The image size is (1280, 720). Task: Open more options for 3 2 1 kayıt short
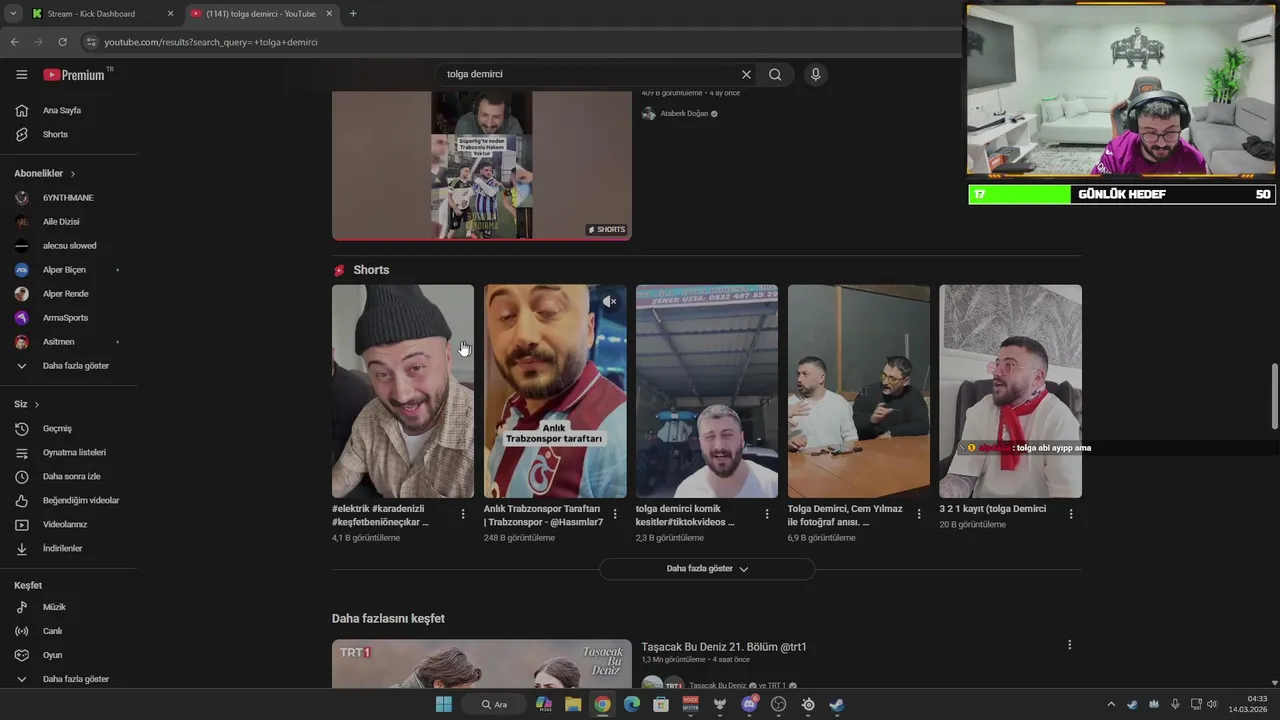pyautogui.click(x=1071, y=514)
